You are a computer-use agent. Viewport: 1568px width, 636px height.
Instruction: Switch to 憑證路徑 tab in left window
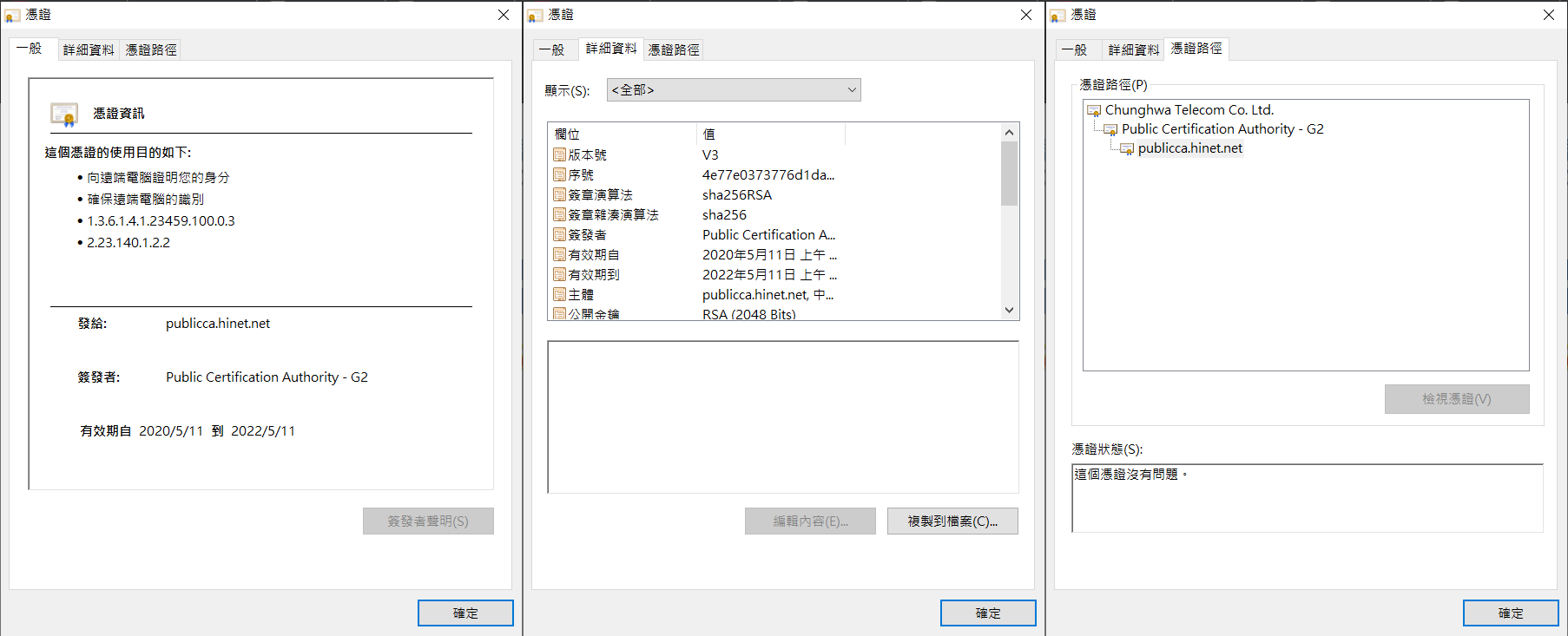click(151, 50)
